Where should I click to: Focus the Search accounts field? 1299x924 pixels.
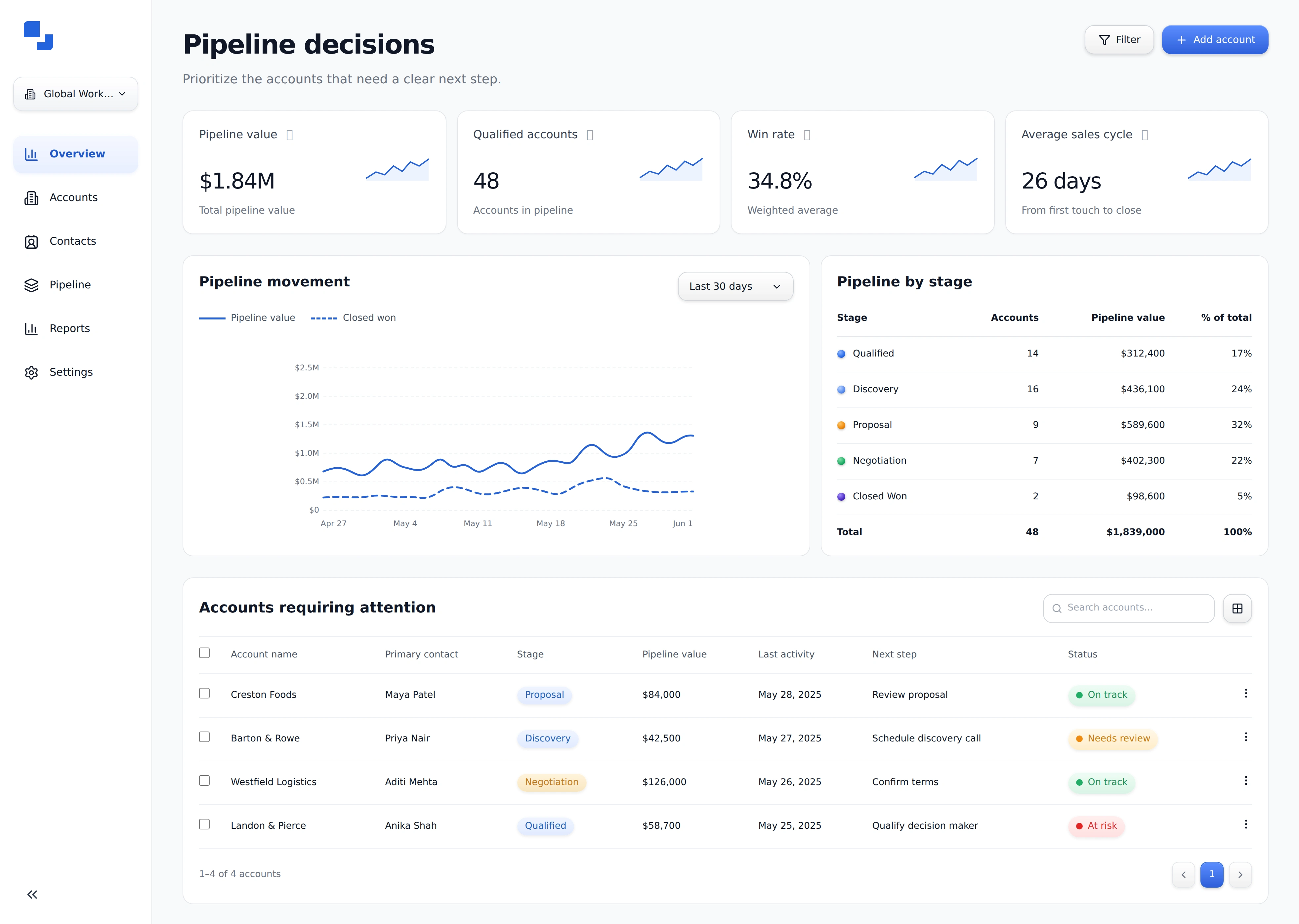tap(1128, 608)
